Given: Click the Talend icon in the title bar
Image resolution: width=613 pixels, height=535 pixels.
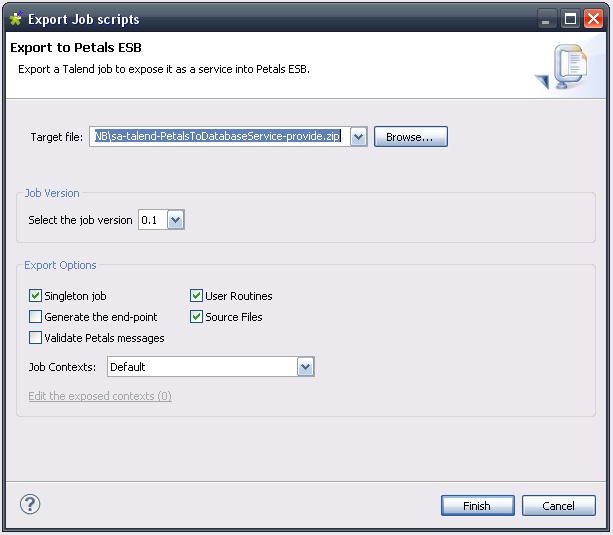Looking at the screenshot, I should [15, 19].
